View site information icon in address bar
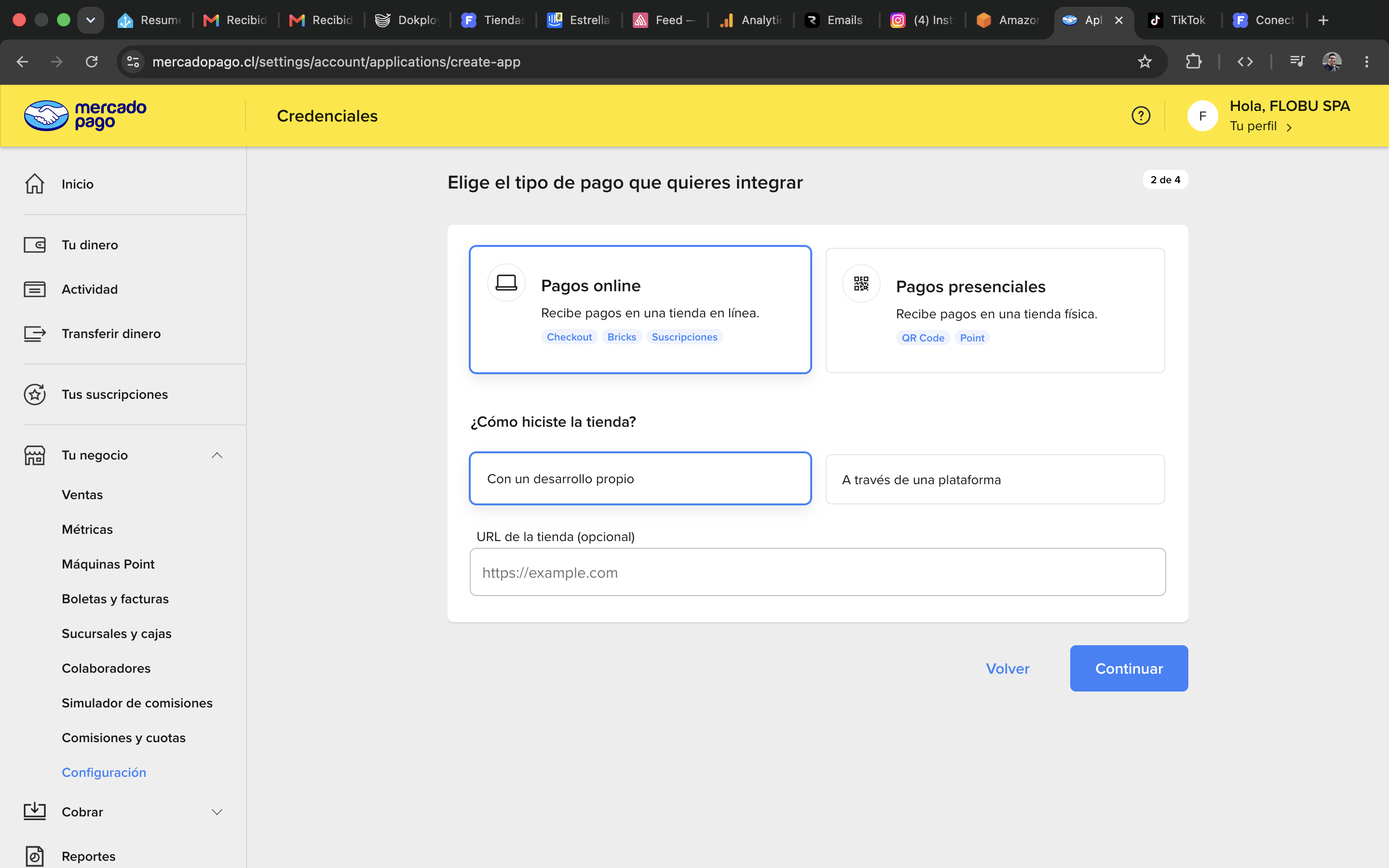Viewport: 1389px width, 868px height. click(133, 61)
